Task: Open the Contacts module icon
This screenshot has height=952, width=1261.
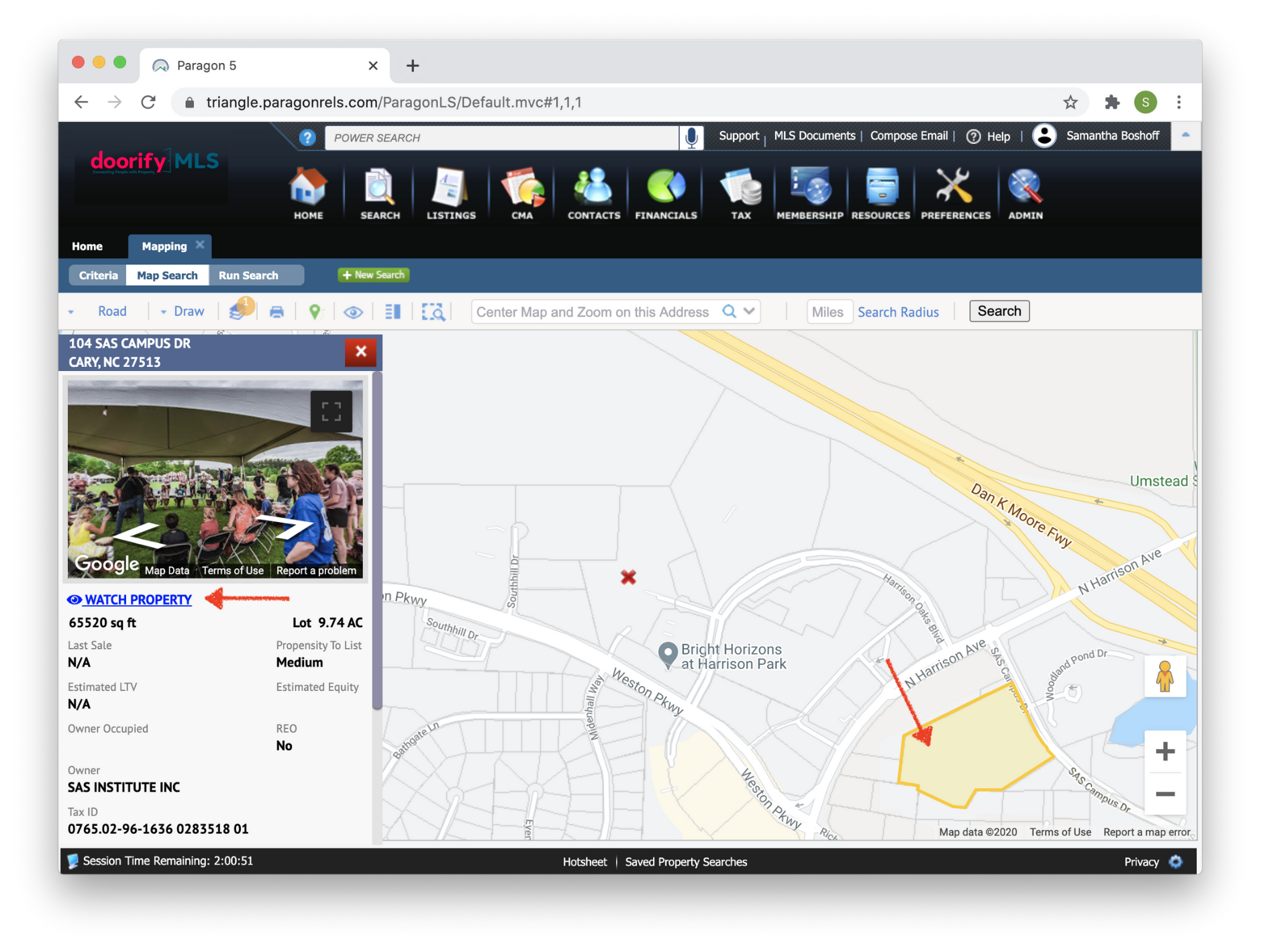Action: [594, 193]
